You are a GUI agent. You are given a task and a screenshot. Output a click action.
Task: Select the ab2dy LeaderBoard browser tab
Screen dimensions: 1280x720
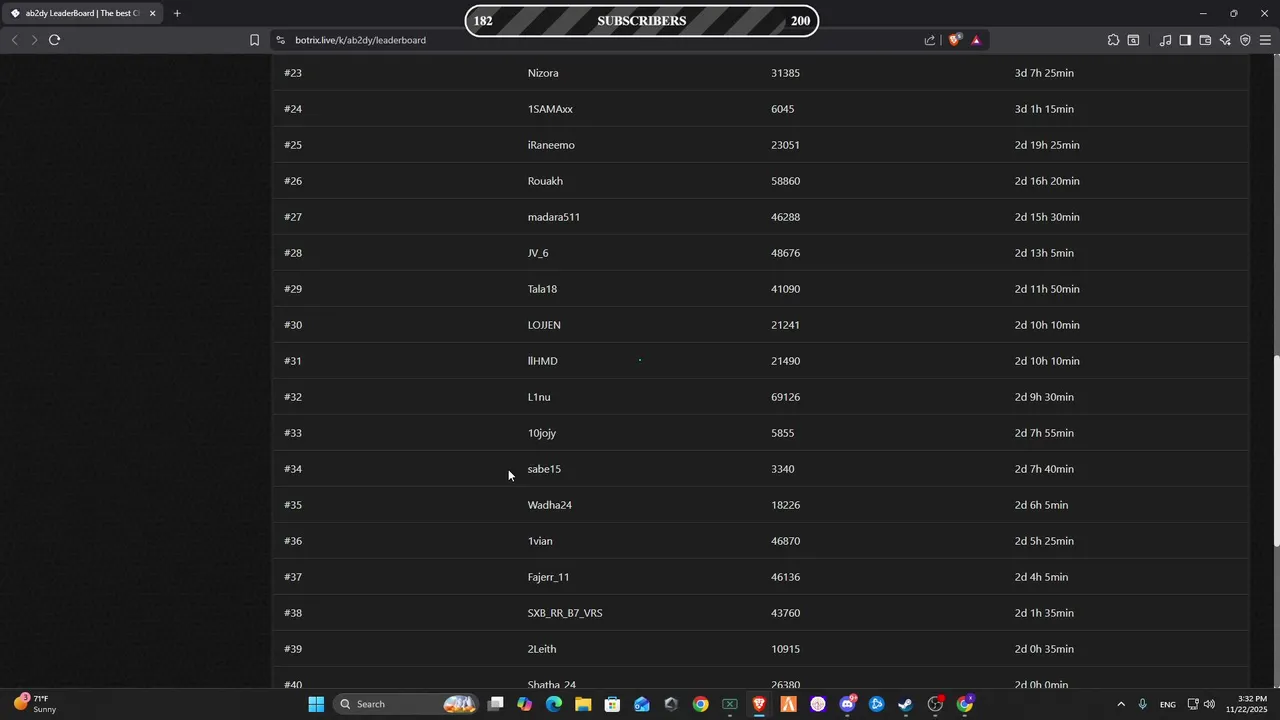coord(84,13)
